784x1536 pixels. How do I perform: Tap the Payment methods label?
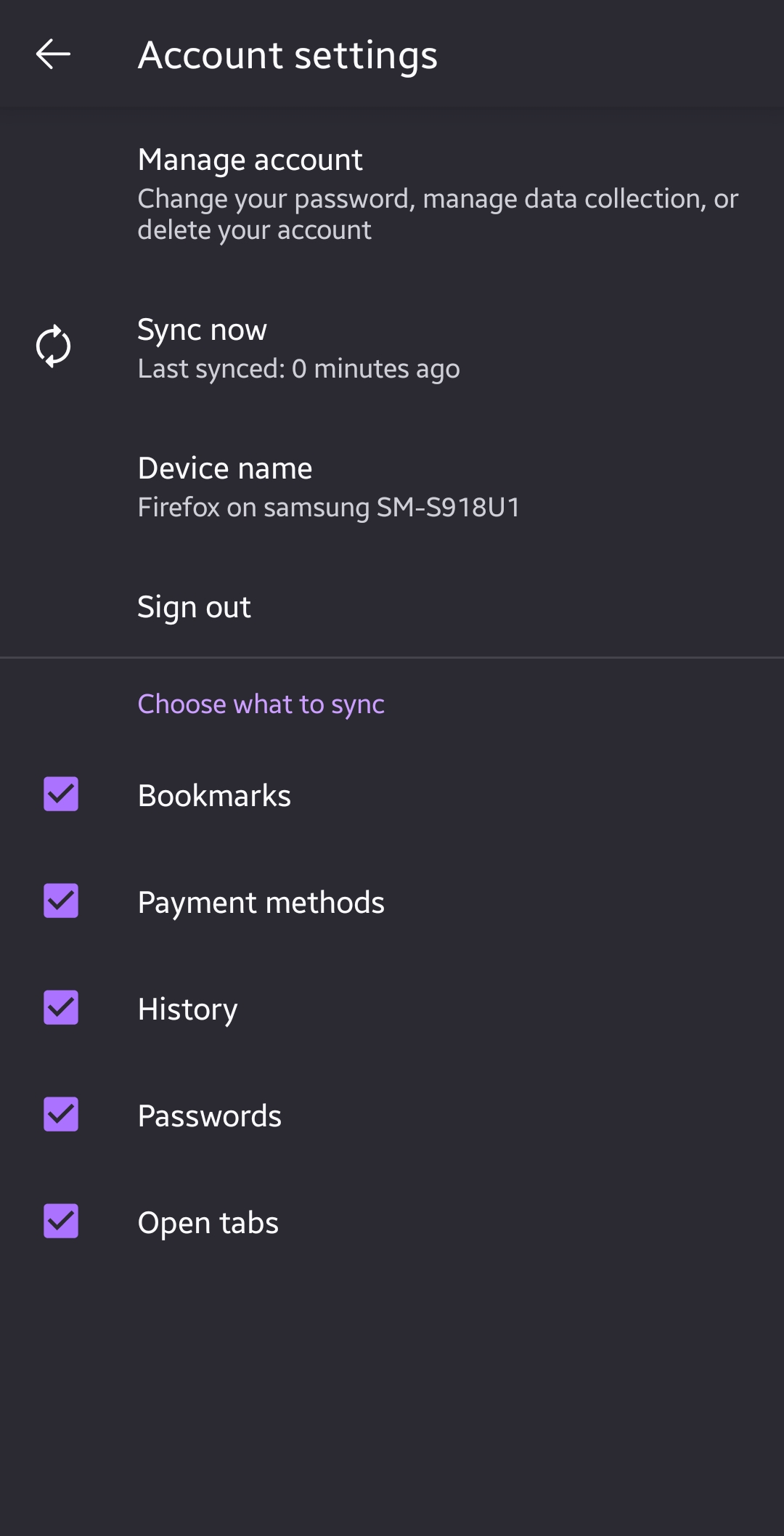(261, 903)
